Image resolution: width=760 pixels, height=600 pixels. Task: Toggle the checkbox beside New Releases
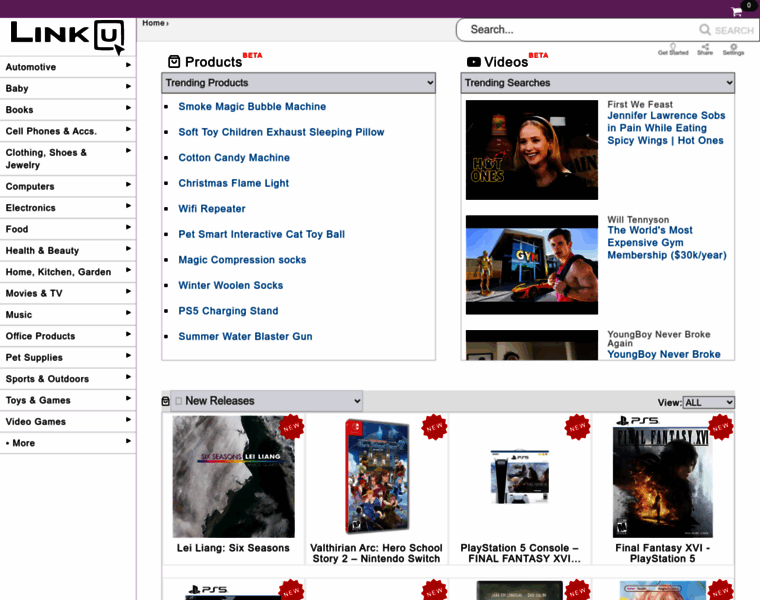click(x=178, y=401)
